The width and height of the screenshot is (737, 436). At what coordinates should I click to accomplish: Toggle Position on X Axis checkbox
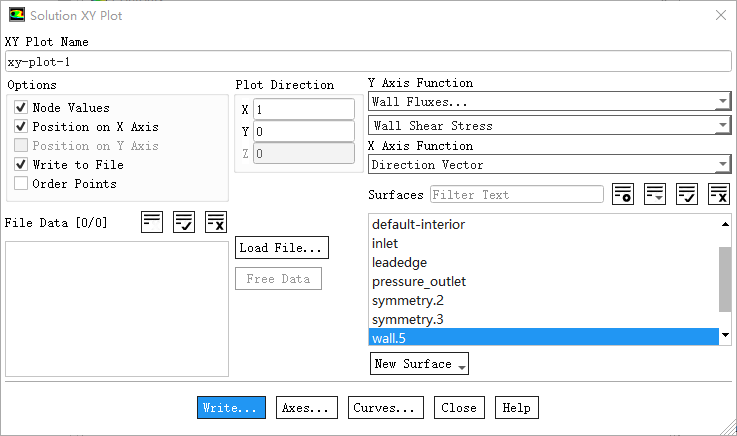coord(21,127)
